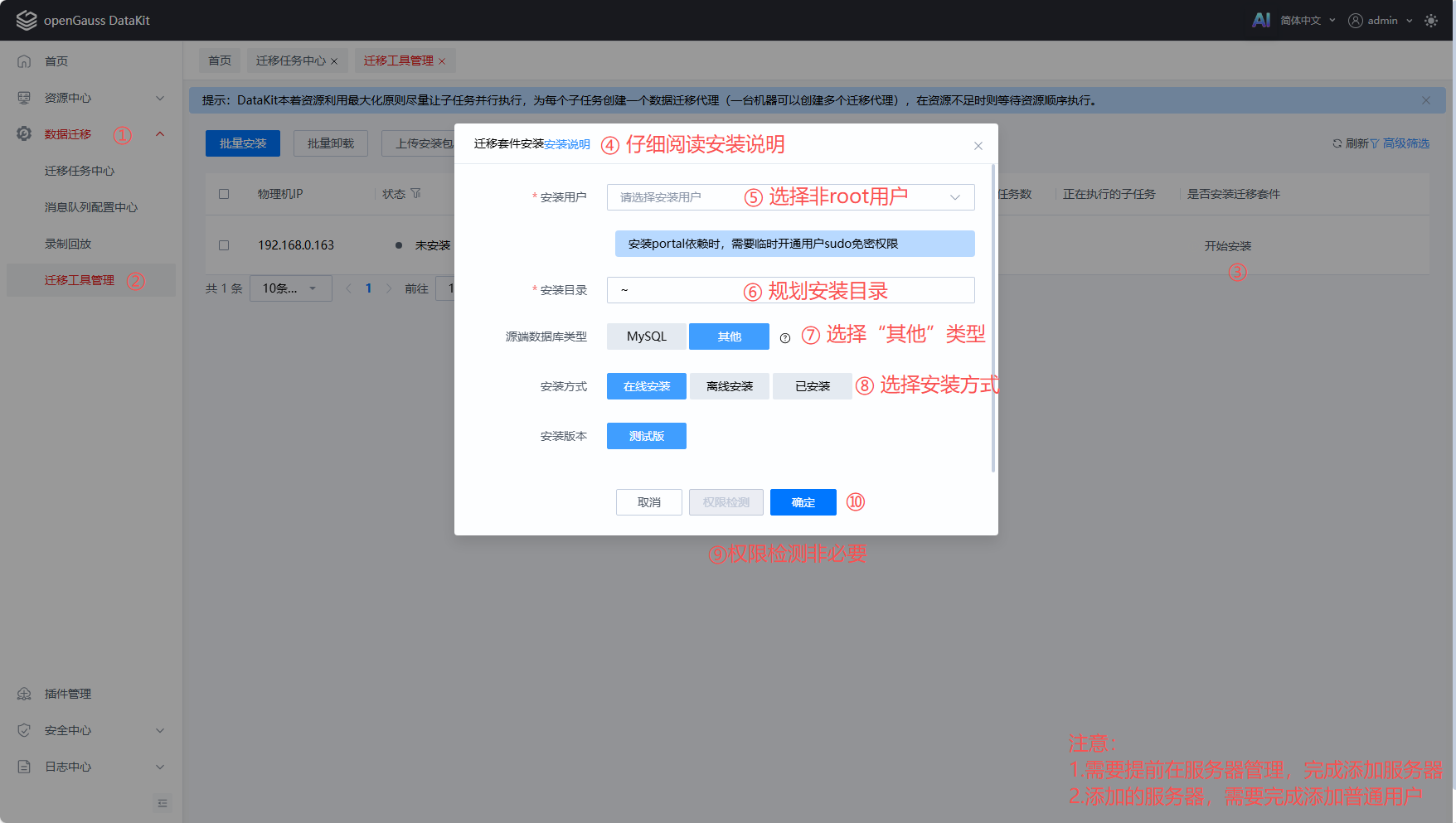Click the admin user avatar icon
The width and height of the screenshot is (1456, 823).
pyautogui.click(x=1356, y=21)
